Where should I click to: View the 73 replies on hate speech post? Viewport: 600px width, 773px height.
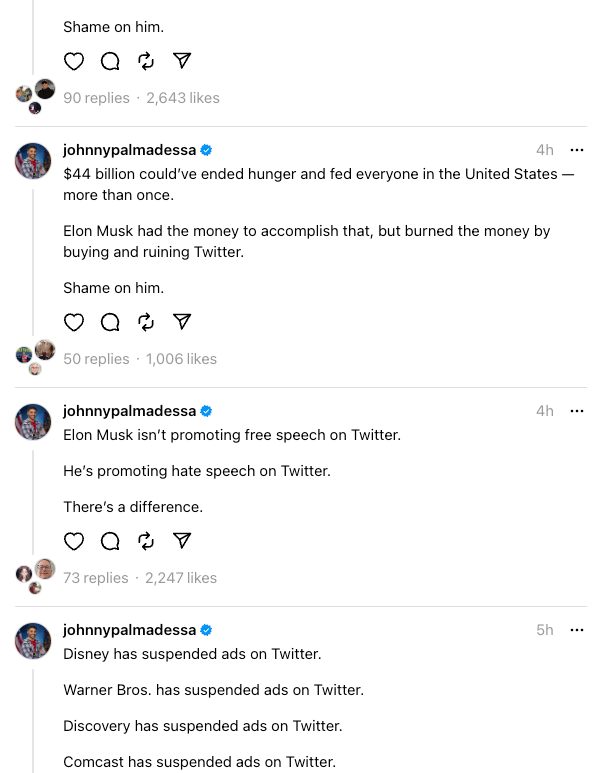[96, 578]
